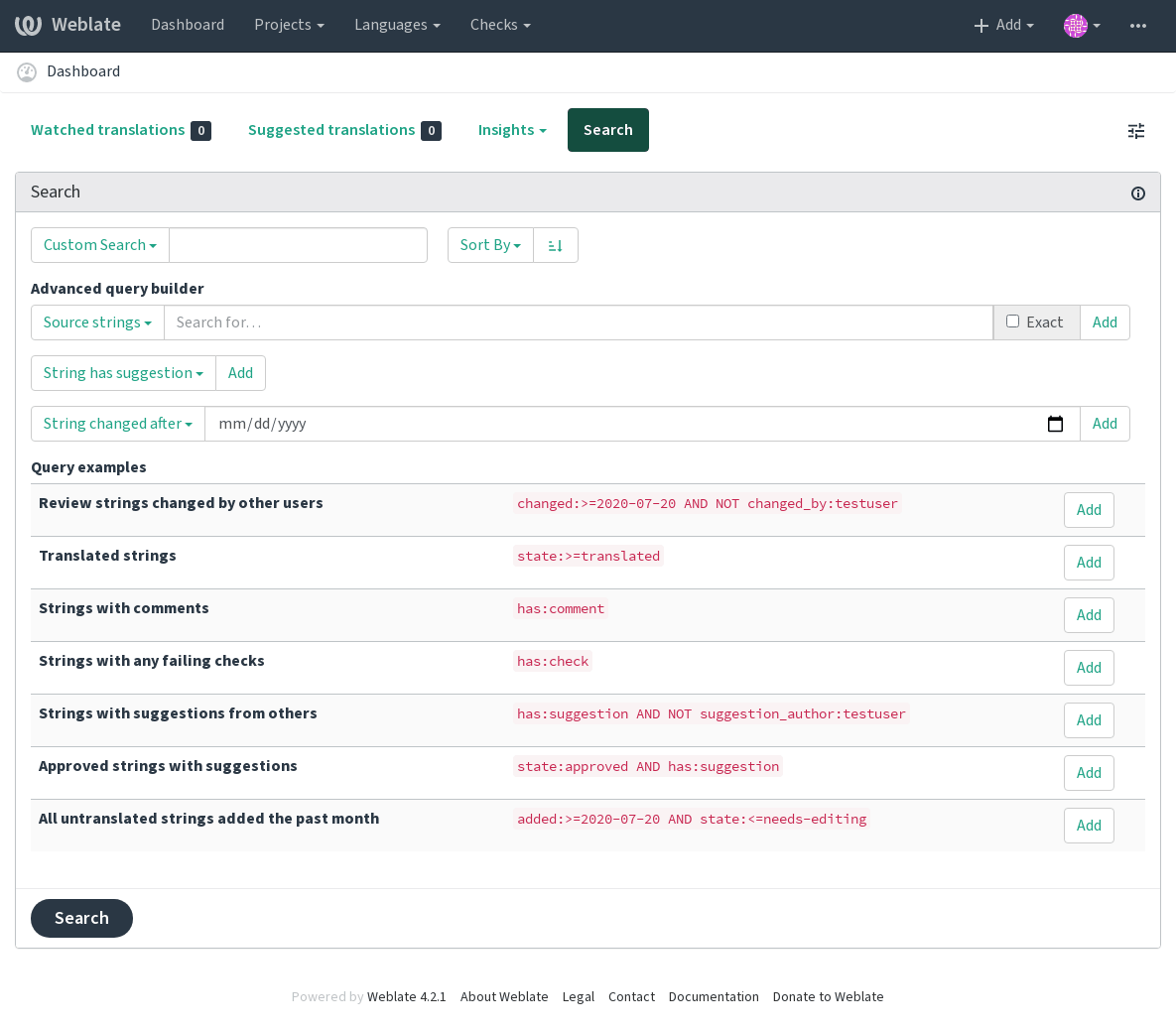
Task: Open the Legal footer link
Action: 579,997
